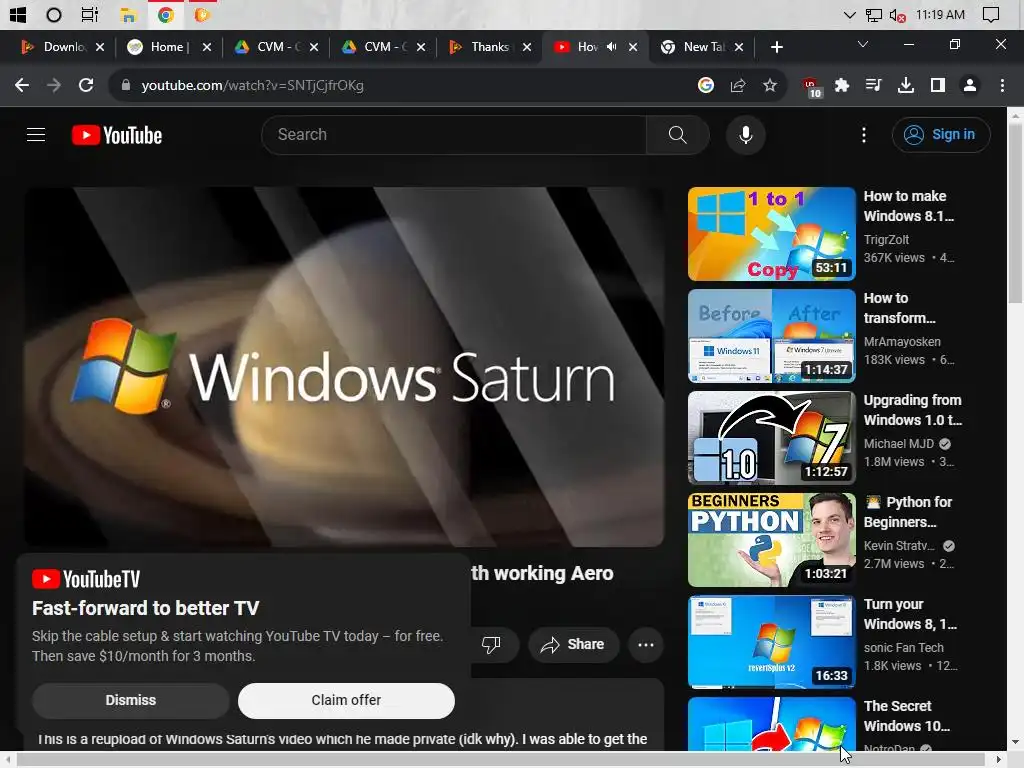Click the Windows Saturn video player

click(x=344, y=367)
